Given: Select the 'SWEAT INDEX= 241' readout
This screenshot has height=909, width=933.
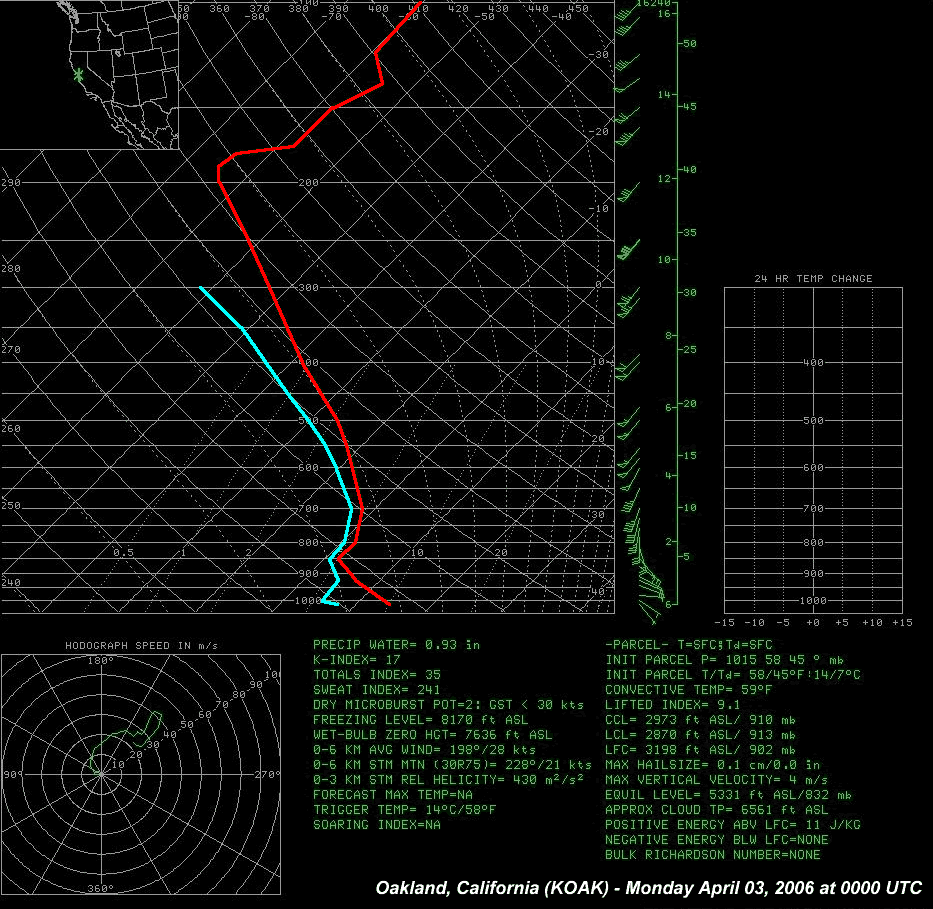Looking at the screenshot, I should tap(377, 689).
